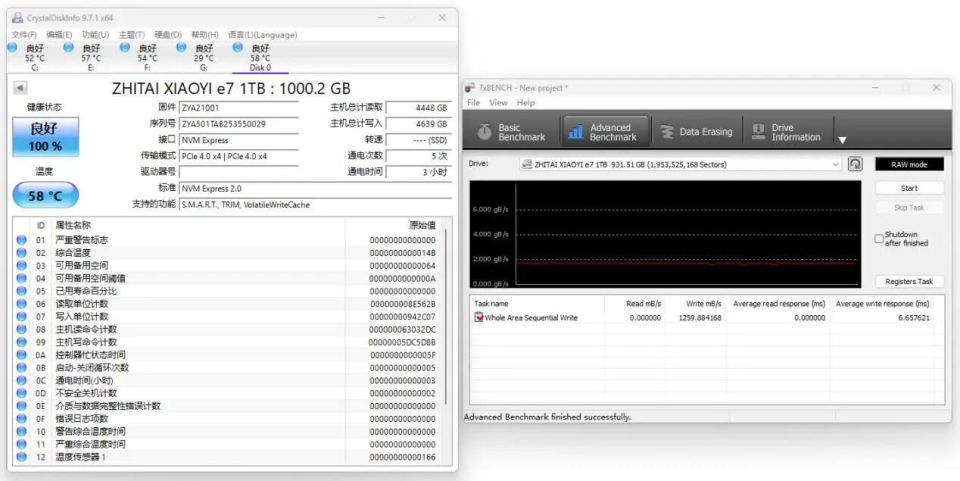Select drive F: health status icon
Image resolution: width=960 pixels, height=481 pixels.
125,47
